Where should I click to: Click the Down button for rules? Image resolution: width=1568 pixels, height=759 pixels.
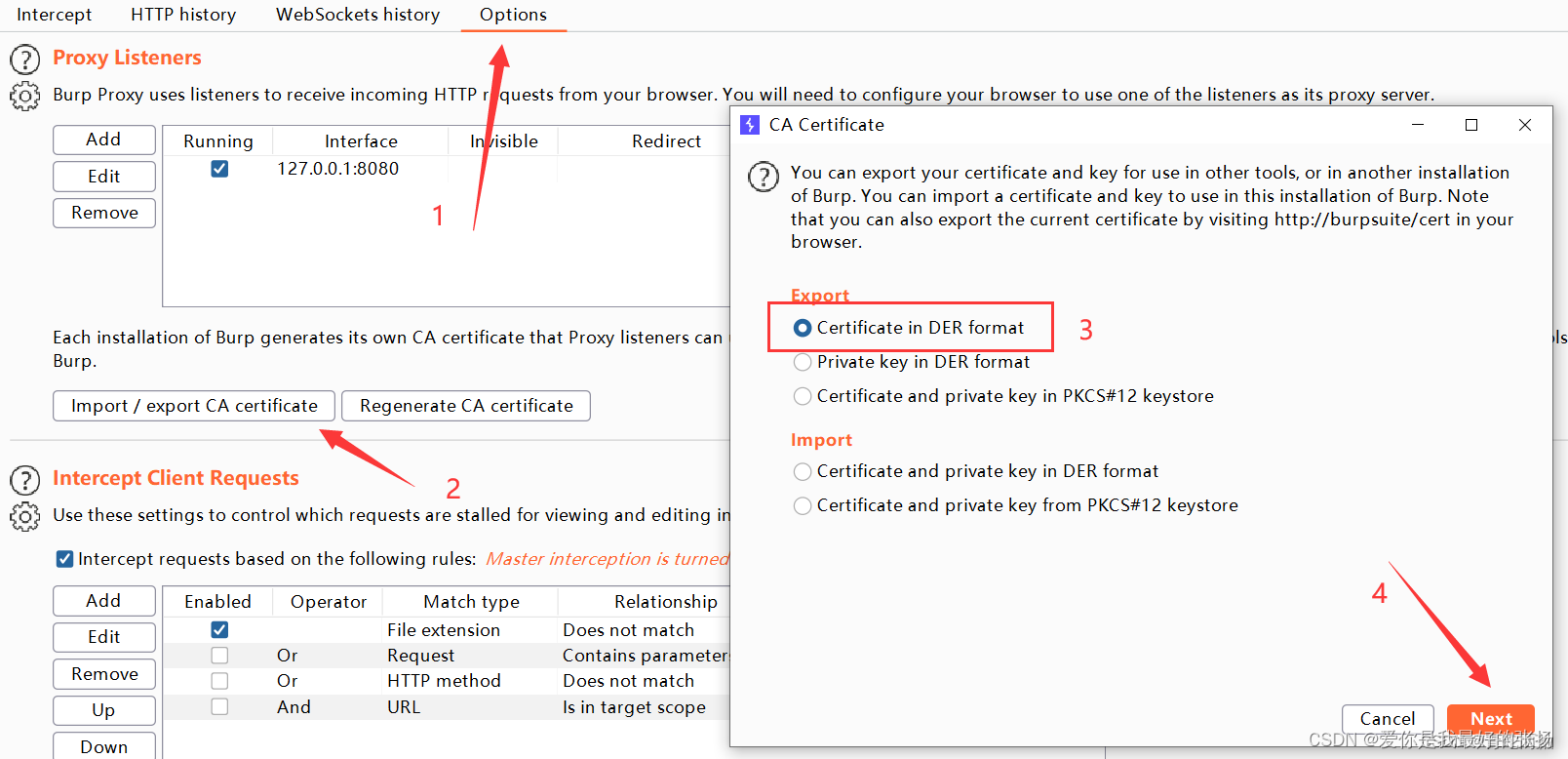pos(104,746)
